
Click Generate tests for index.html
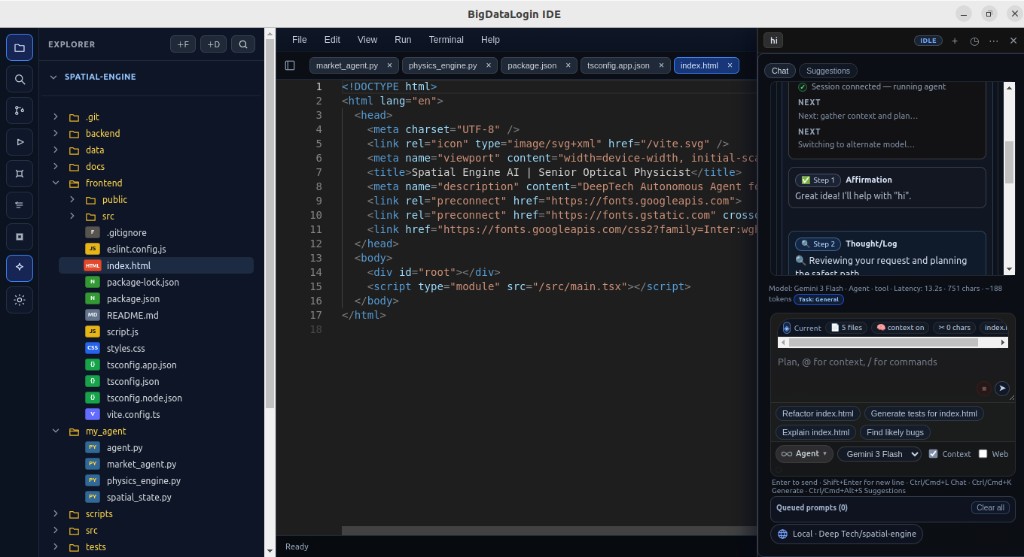click(x=923, y=413)
